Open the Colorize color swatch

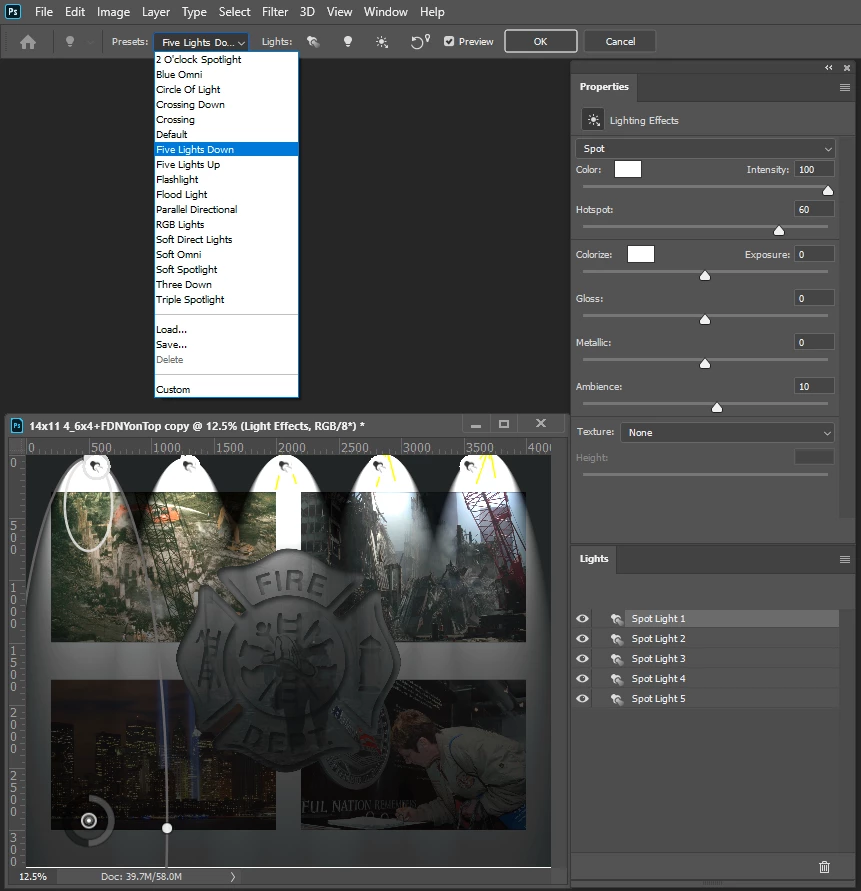pyautogui.click(x=640, y=254)
